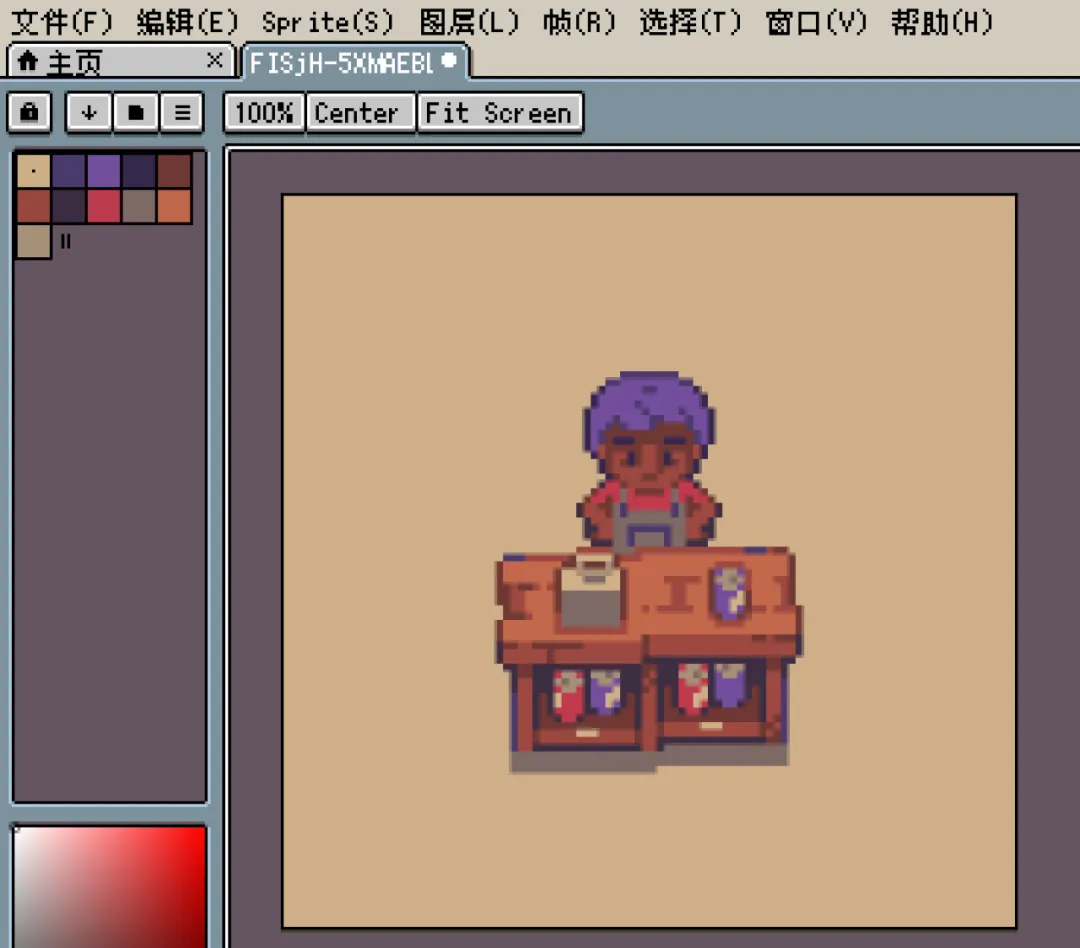The height and width of the screenshot is (948, 1080).
Task: Open the Sprite(S) menu
Action: [327, 22]
